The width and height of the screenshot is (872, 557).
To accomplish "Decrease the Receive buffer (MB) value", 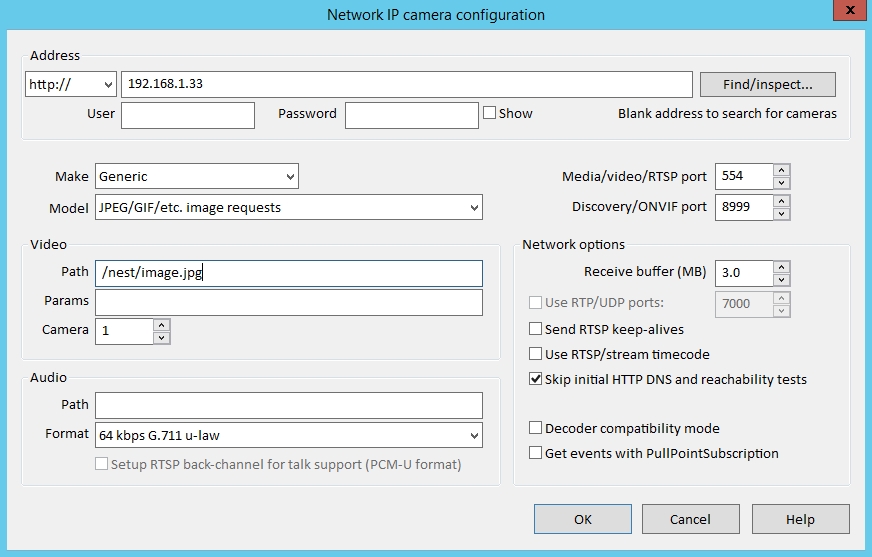I will pyautogui.click(x=782, y=280).
